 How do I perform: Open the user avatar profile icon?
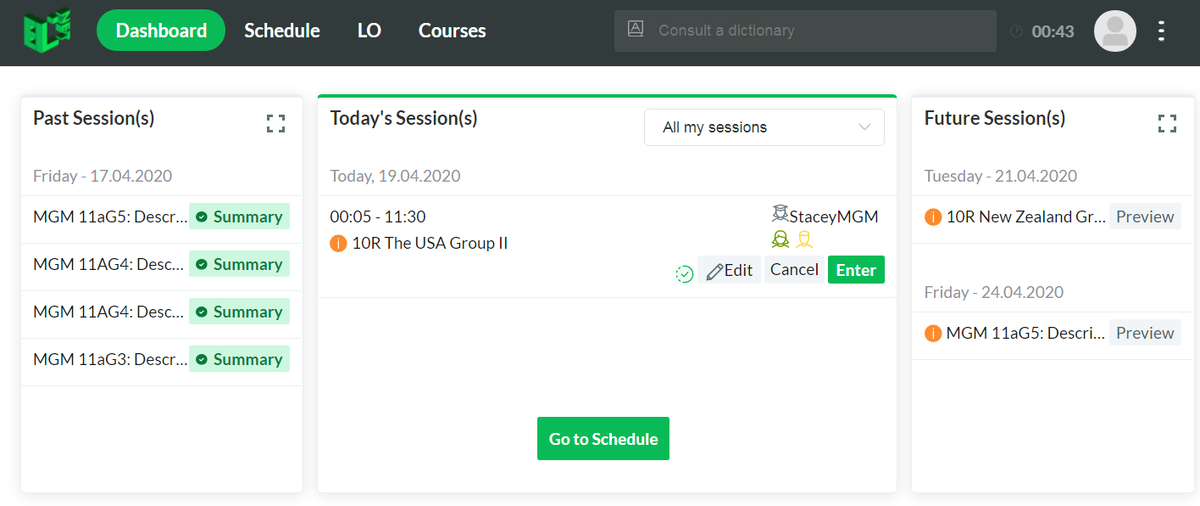point(1115,31)
